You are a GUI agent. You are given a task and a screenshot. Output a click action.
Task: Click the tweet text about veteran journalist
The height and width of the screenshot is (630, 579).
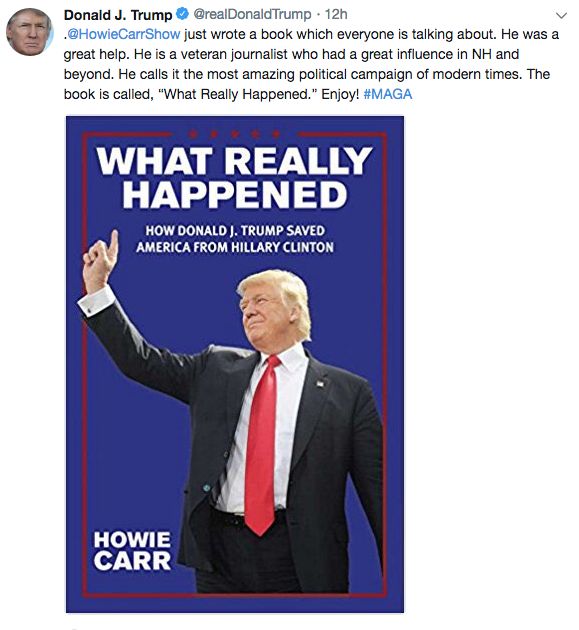(x=291, y=54)
